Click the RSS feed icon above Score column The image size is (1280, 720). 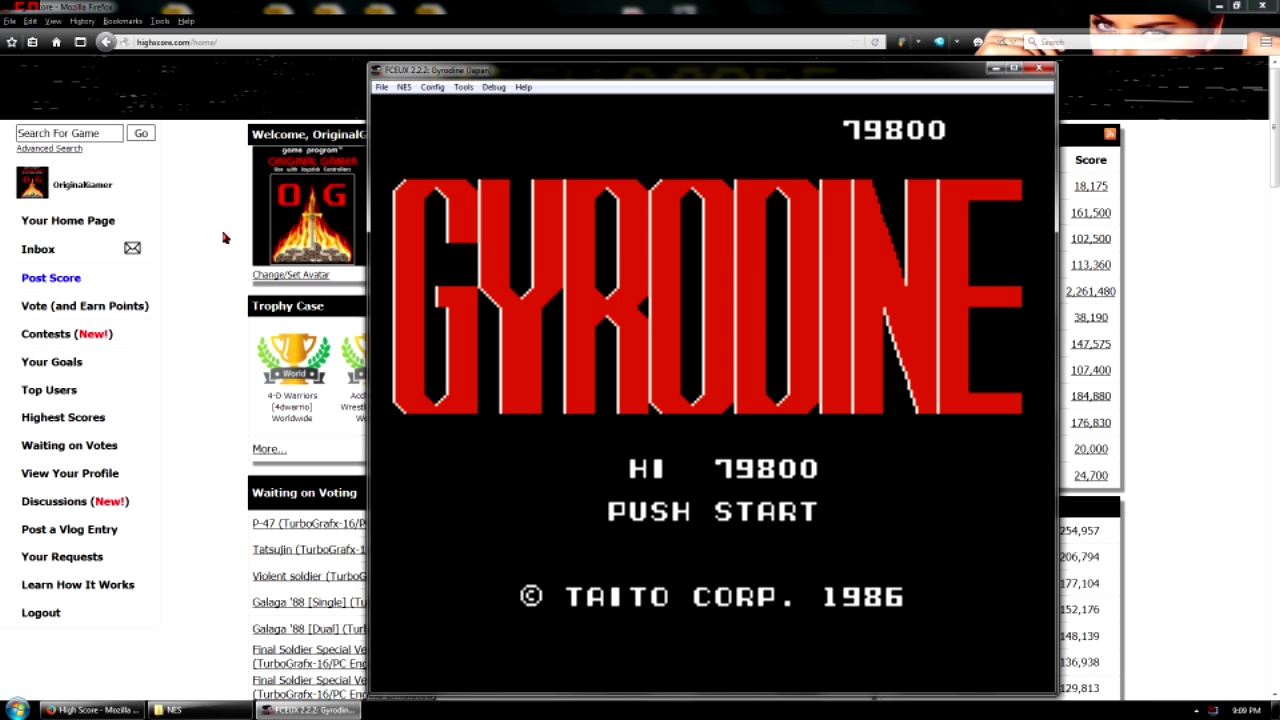(x=1110, y=134)
